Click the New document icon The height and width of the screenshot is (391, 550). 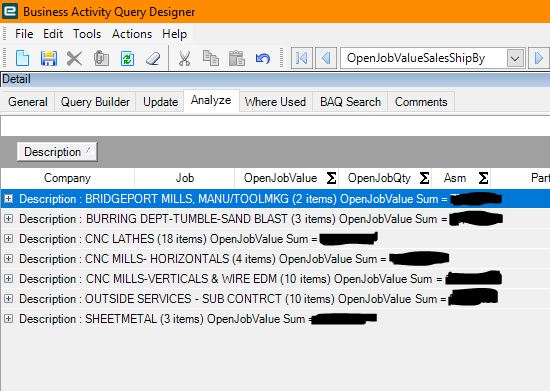pos(22,58)
